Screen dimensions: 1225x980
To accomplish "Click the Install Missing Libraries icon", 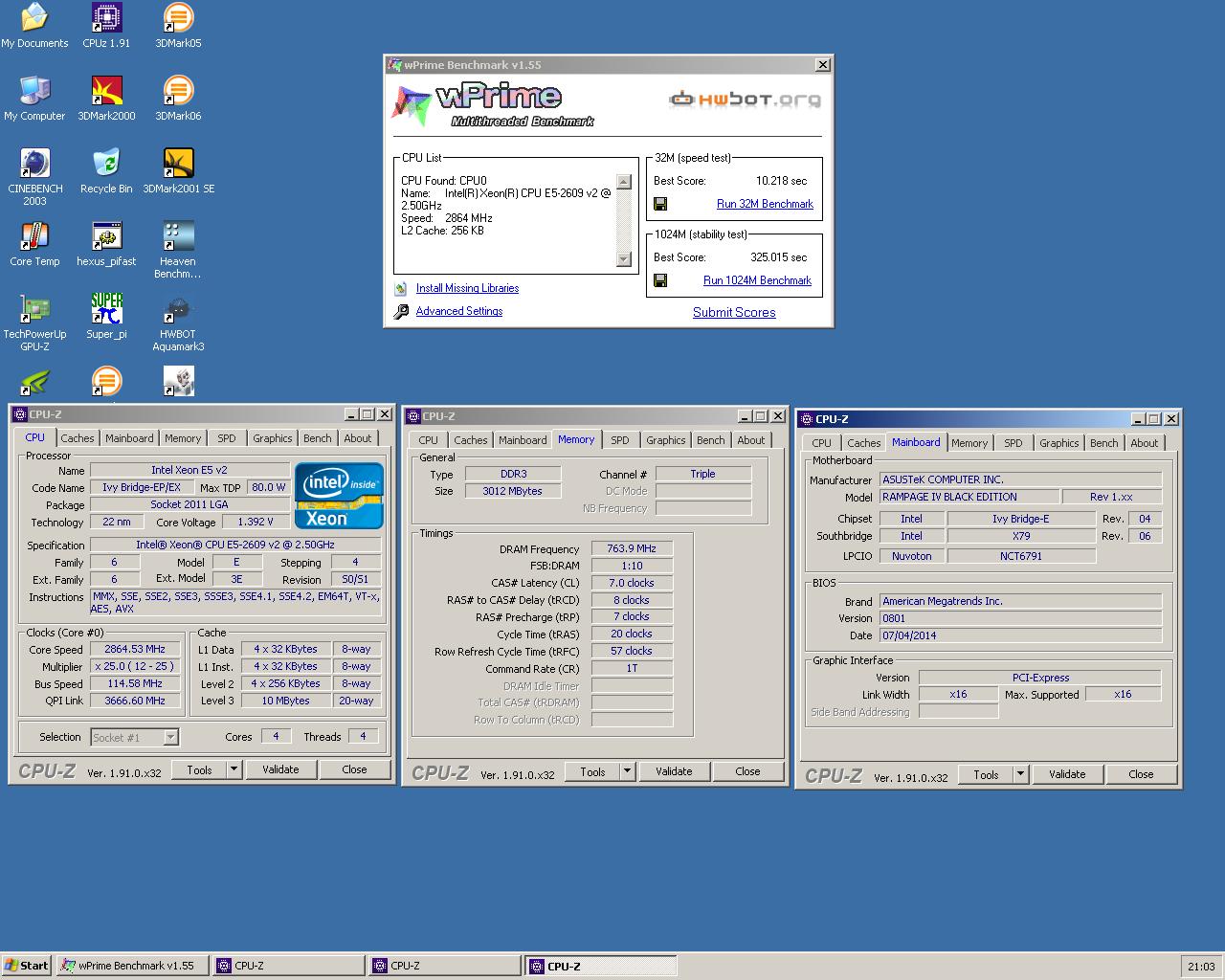I will point(401,288).
